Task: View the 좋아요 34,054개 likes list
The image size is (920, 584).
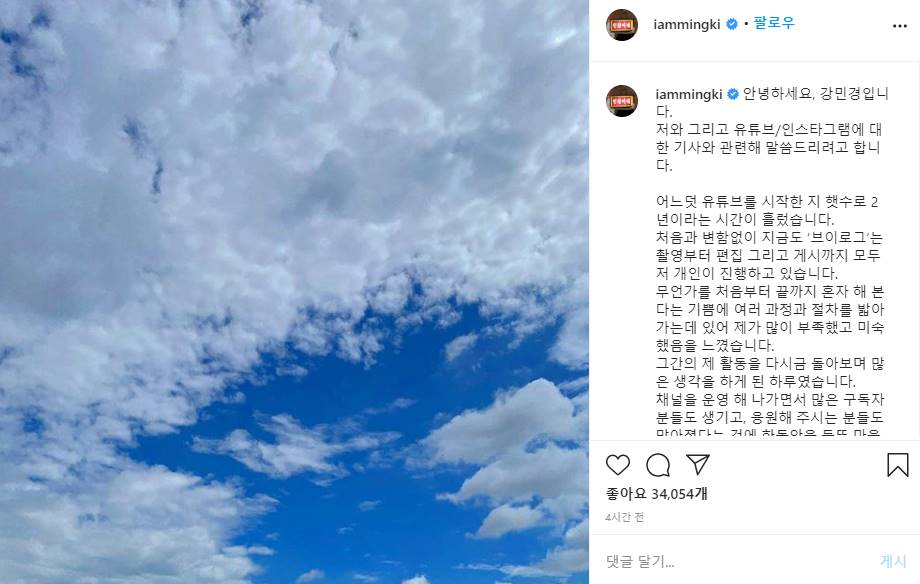Action: 657,494
